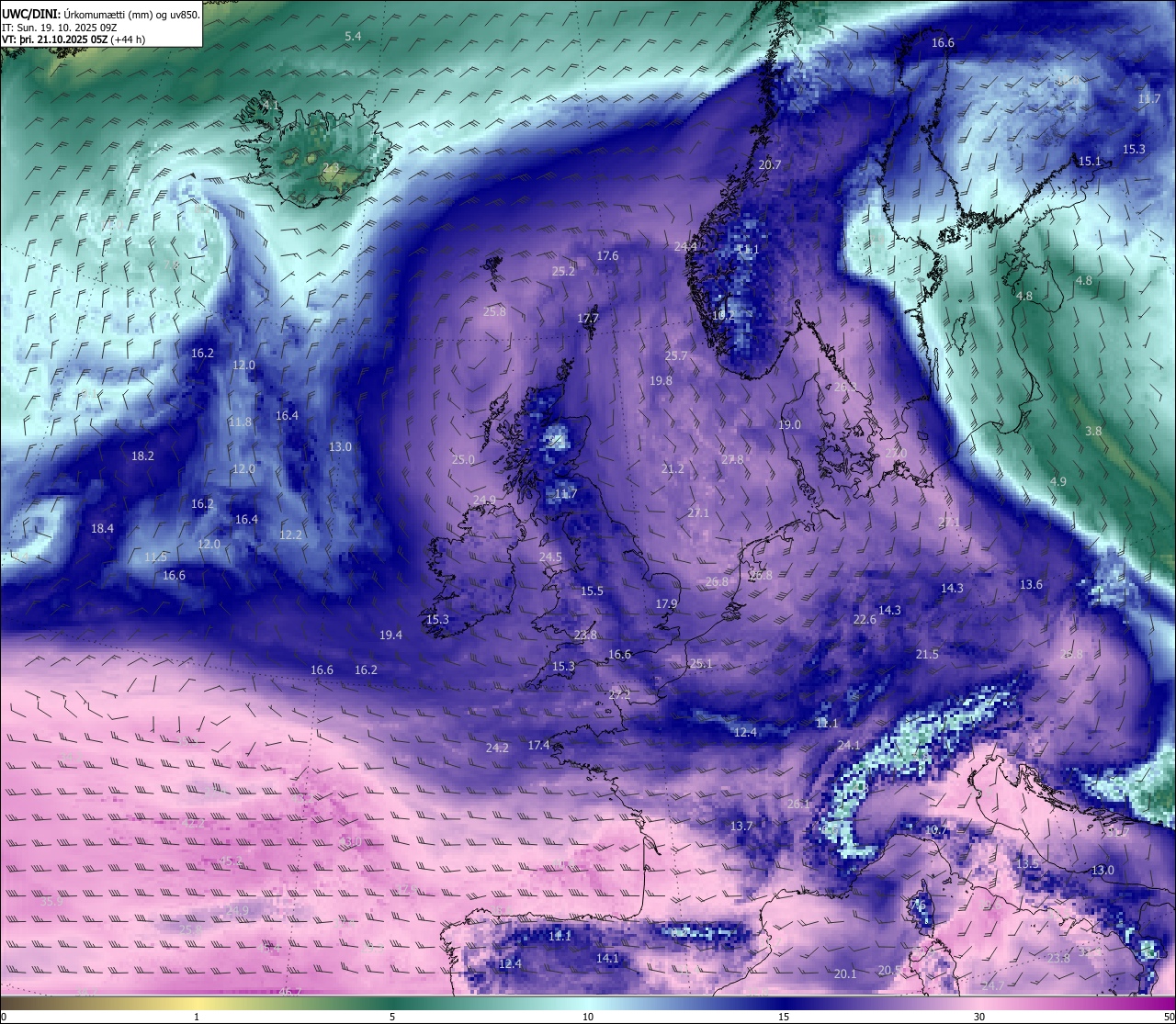Click the 25.8 value label
The image size is (1176, 1024).
coord(494,311)
